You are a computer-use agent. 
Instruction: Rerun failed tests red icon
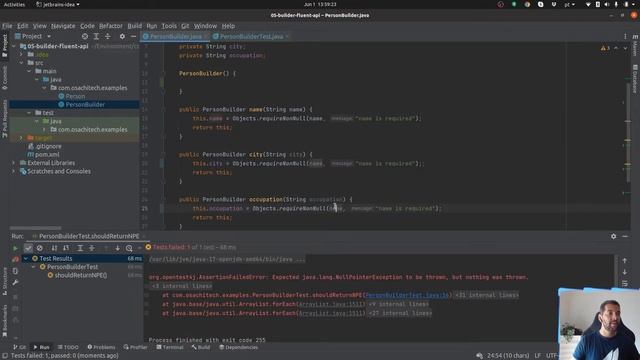pos(16,259)
